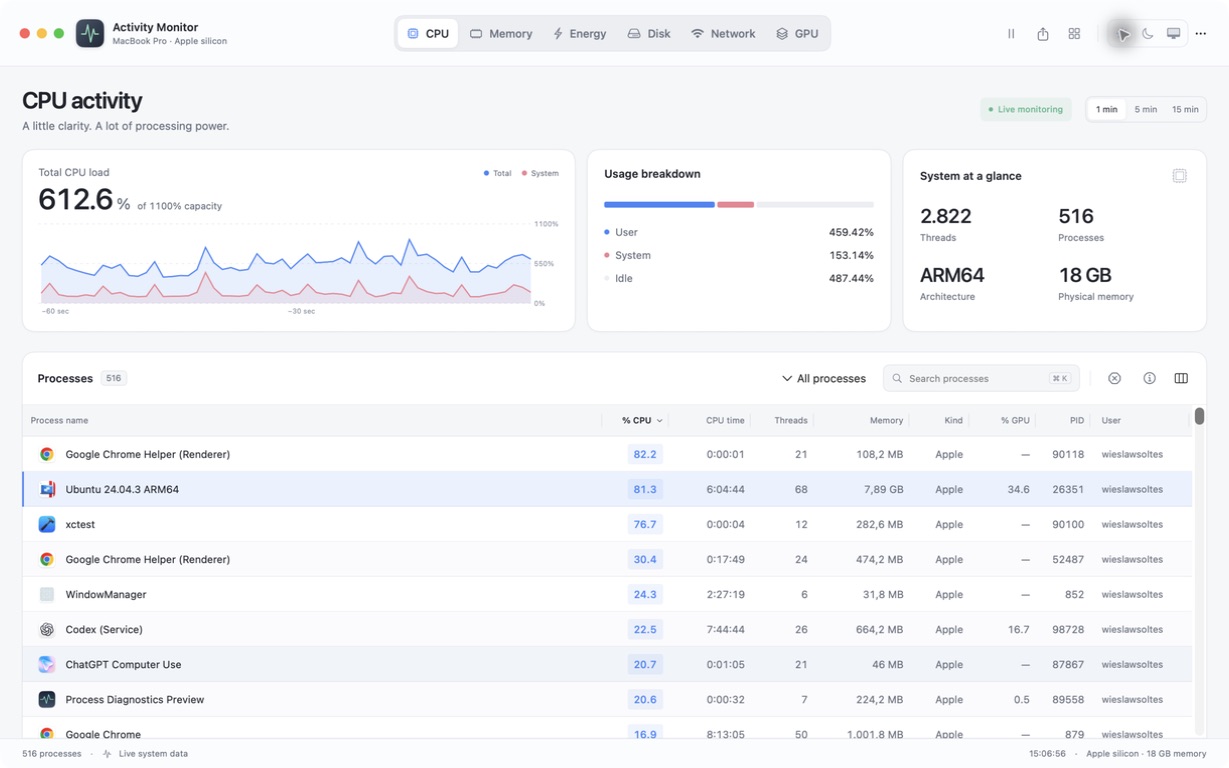Click the Process Diagnostics Preview icon
The image size is (1229, 768).
pyautogui.click(x=47, y=699)
